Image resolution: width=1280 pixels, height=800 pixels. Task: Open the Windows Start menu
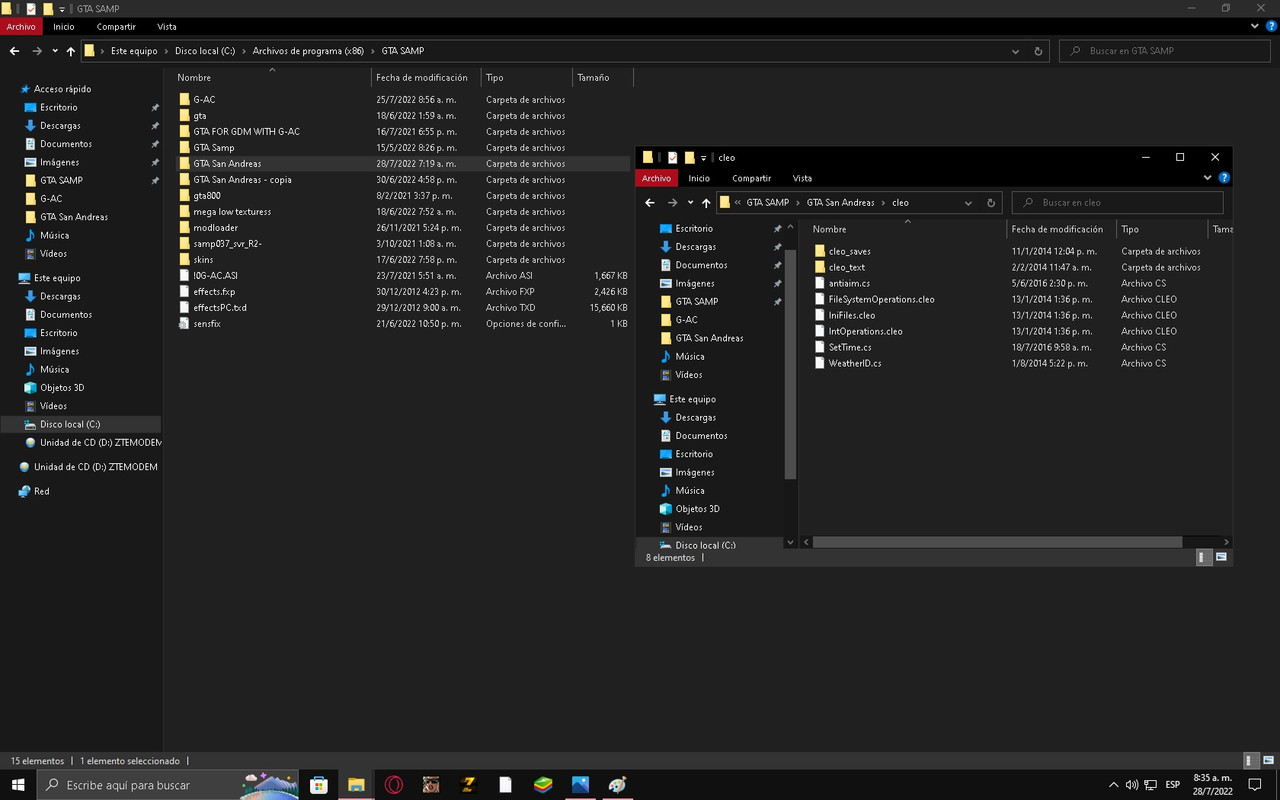pyautogui.click(x=18, y=785)
